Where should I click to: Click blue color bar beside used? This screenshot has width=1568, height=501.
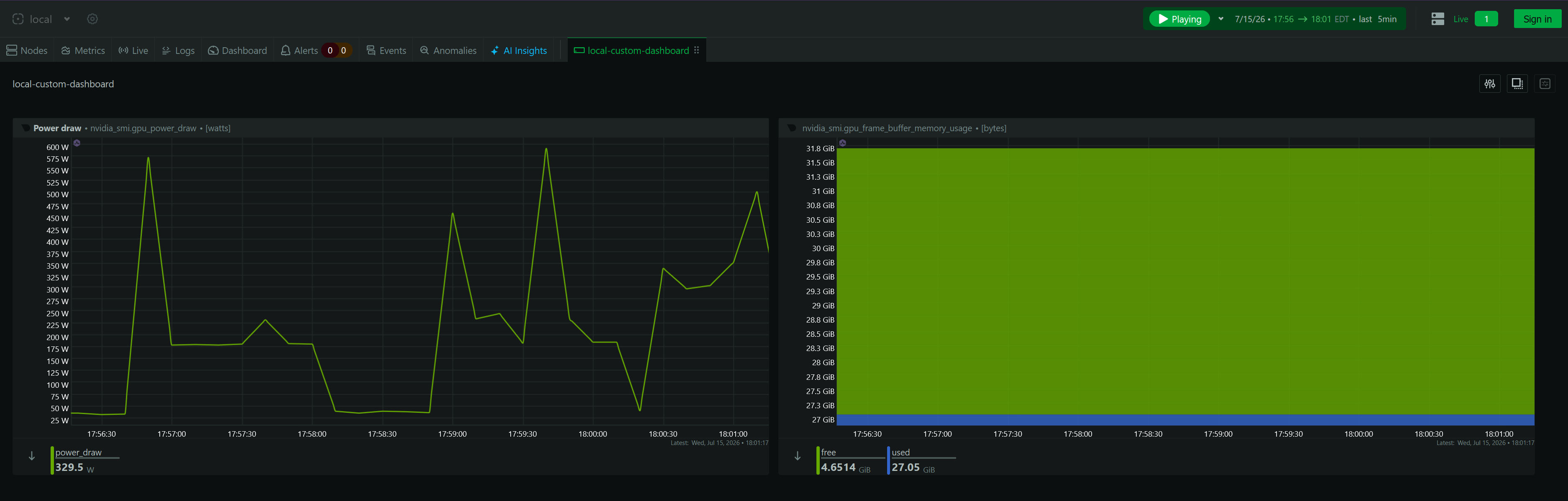click(x=889, y=460)
